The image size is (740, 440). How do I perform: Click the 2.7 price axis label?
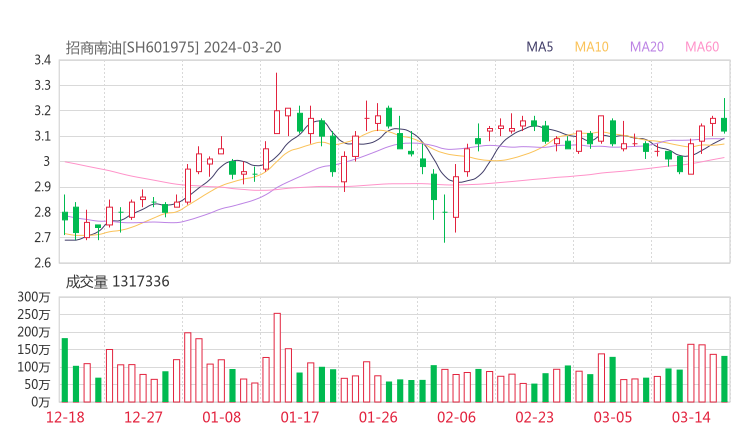[42, 237]
